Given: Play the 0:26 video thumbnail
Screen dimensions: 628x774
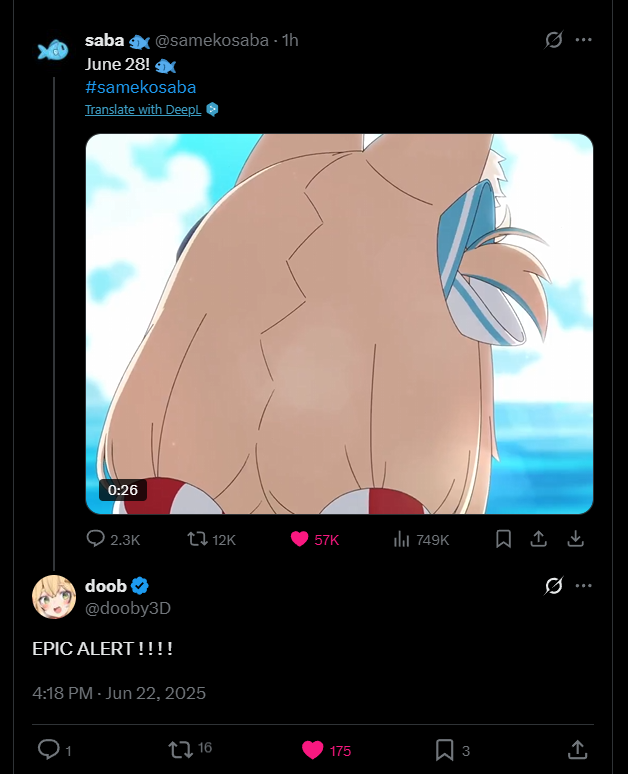Looking at the screenshot, I should tap(339, 324).
